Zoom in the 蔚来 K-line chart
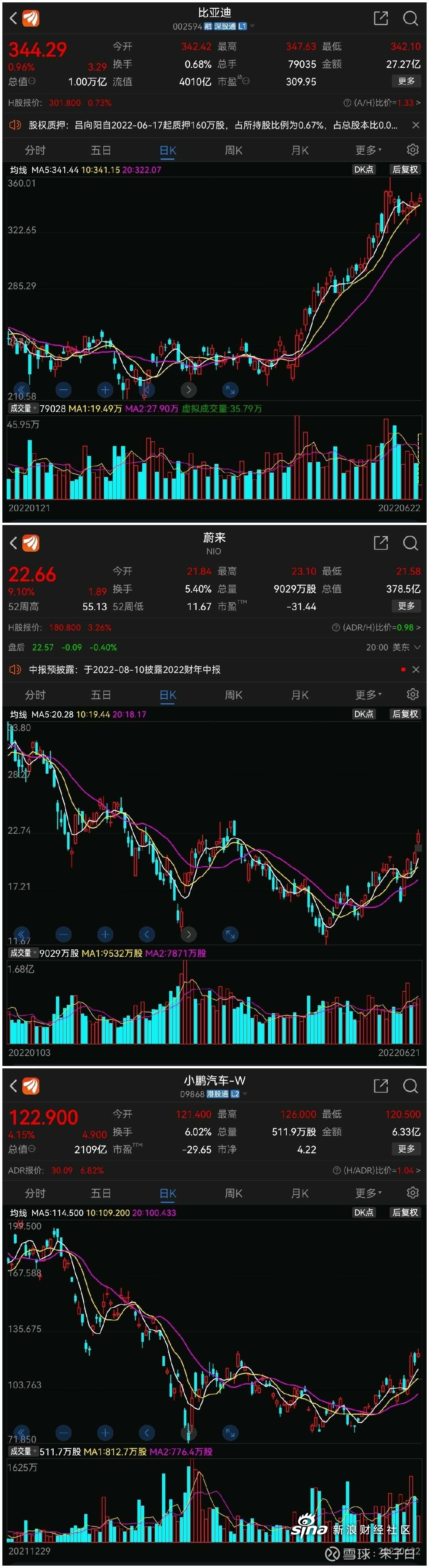The width and height of the screenshot is (429, 1568). pyautogui.click(x=105, y=934)
